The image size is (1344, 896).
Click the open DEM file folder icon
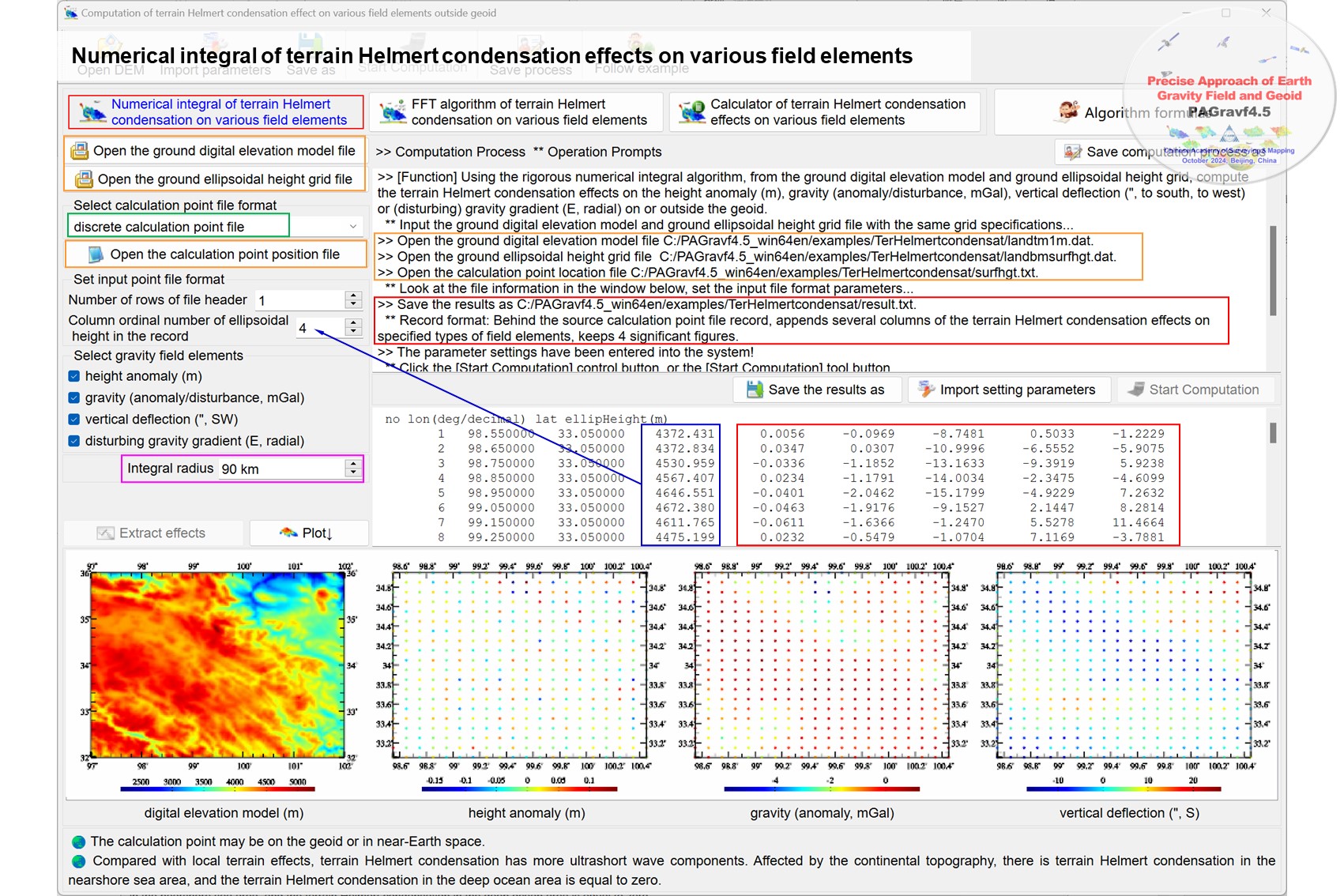[x=80, y=151]
